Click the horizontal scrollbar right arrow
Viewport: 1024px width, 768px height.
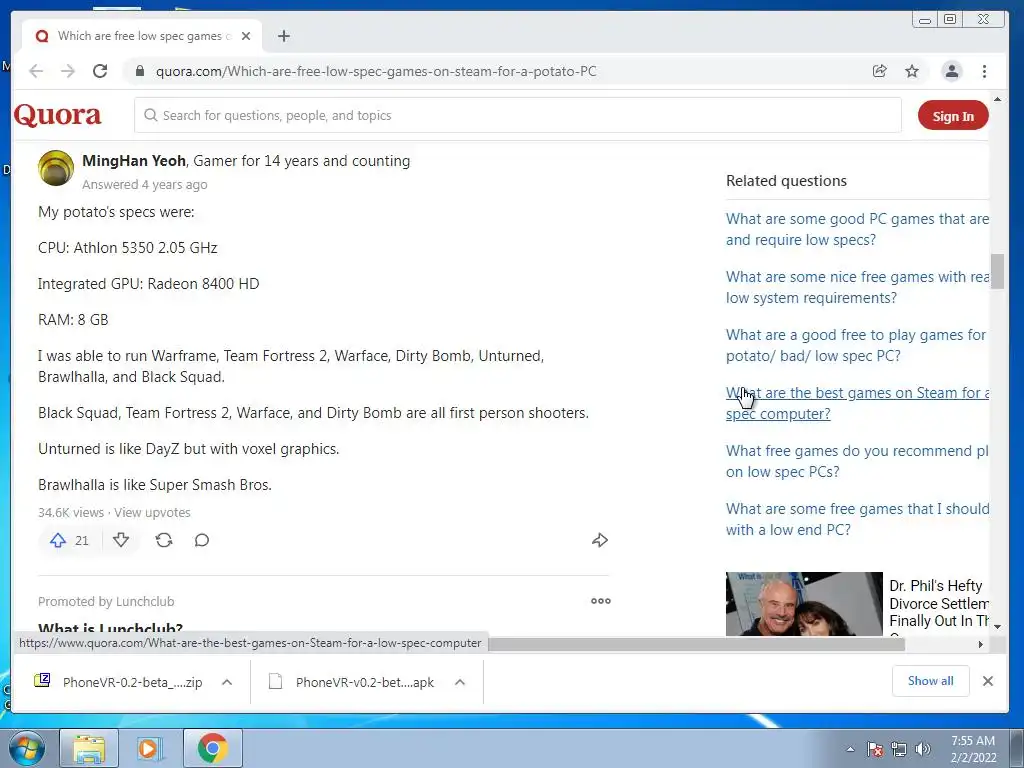pyautogui.click(x=980, y=645)
